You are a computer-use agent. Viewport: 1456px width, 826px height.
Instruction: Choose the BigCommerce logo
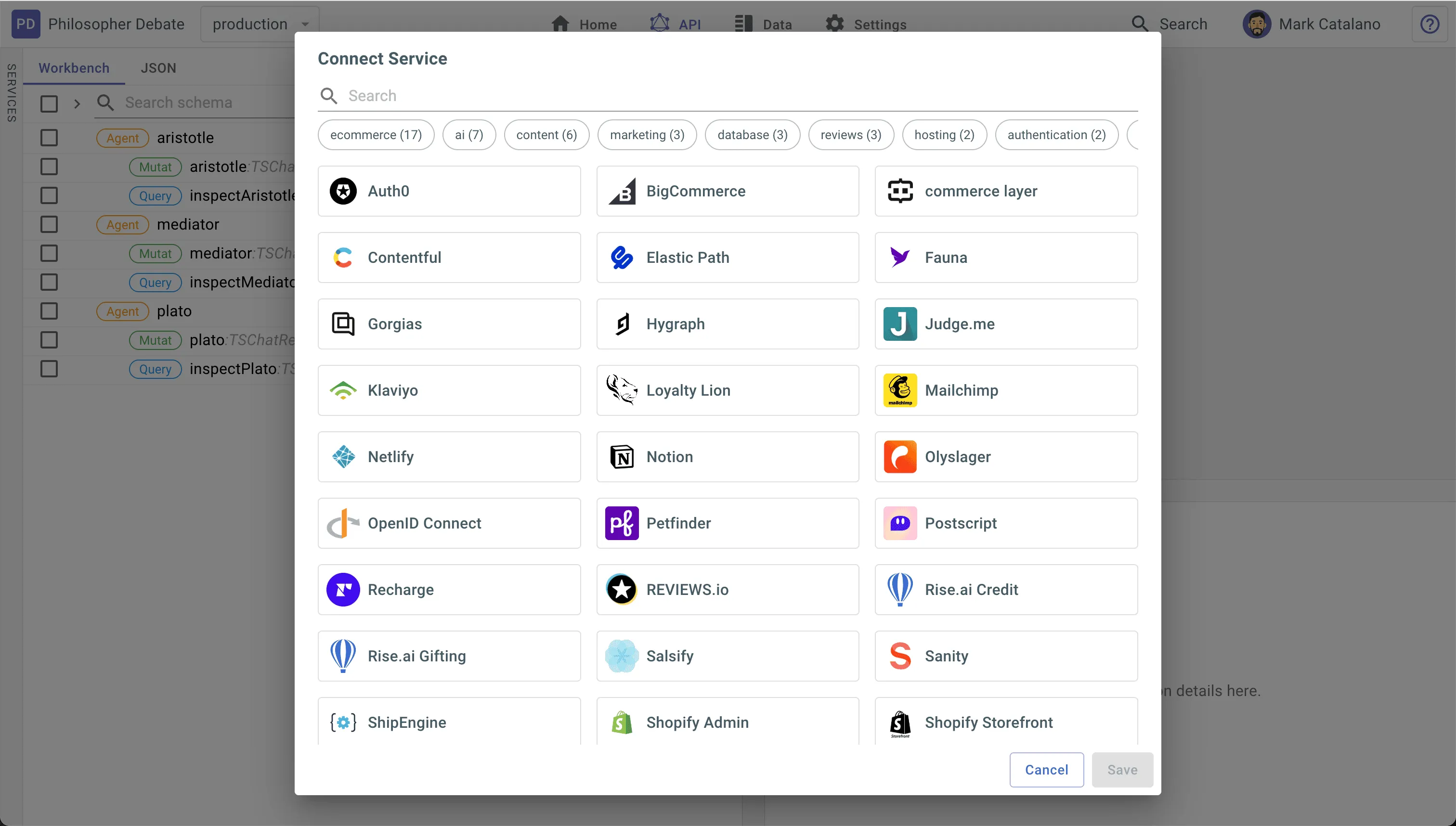click(622, 191)
